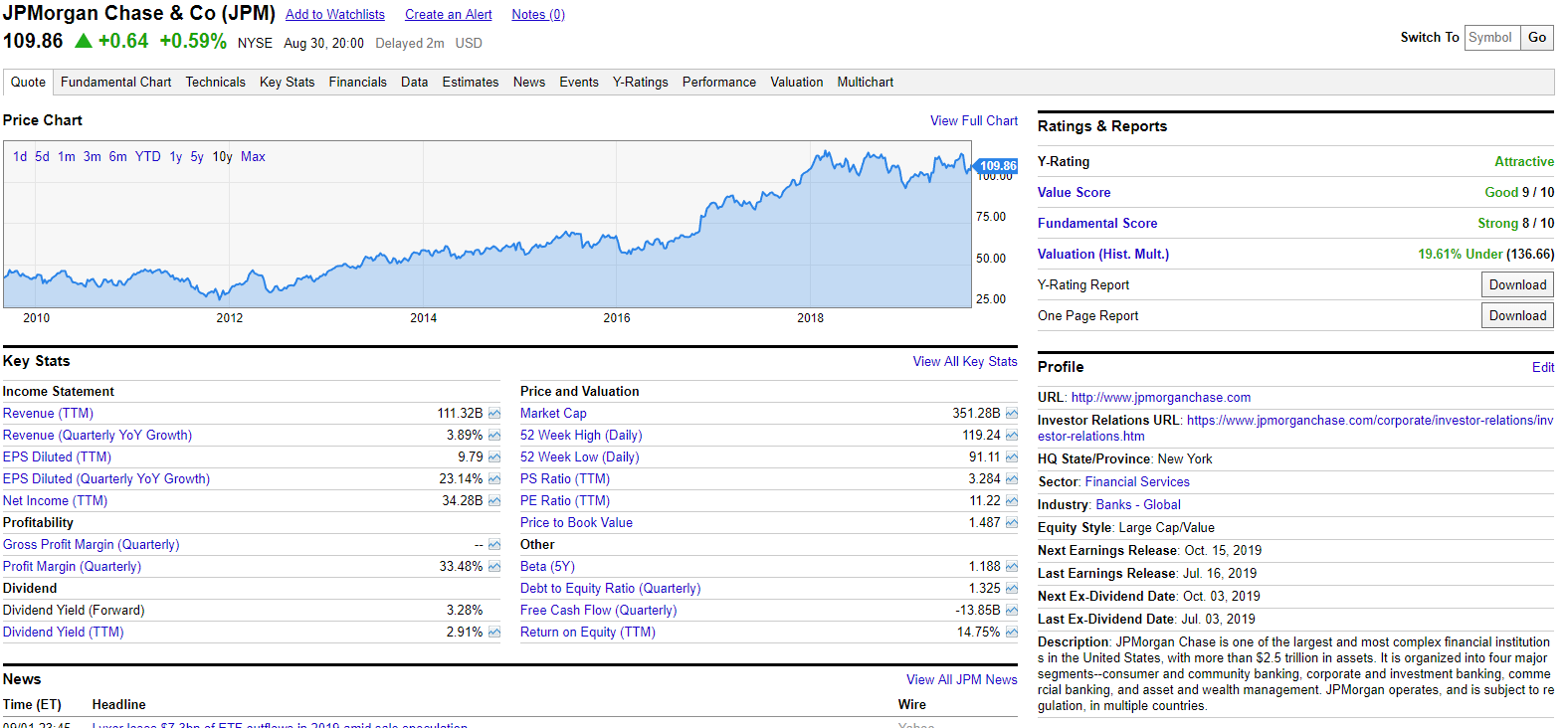1568x728 pixels.
Task: Click Add to Watchlists link
Action: click(335, 15)
